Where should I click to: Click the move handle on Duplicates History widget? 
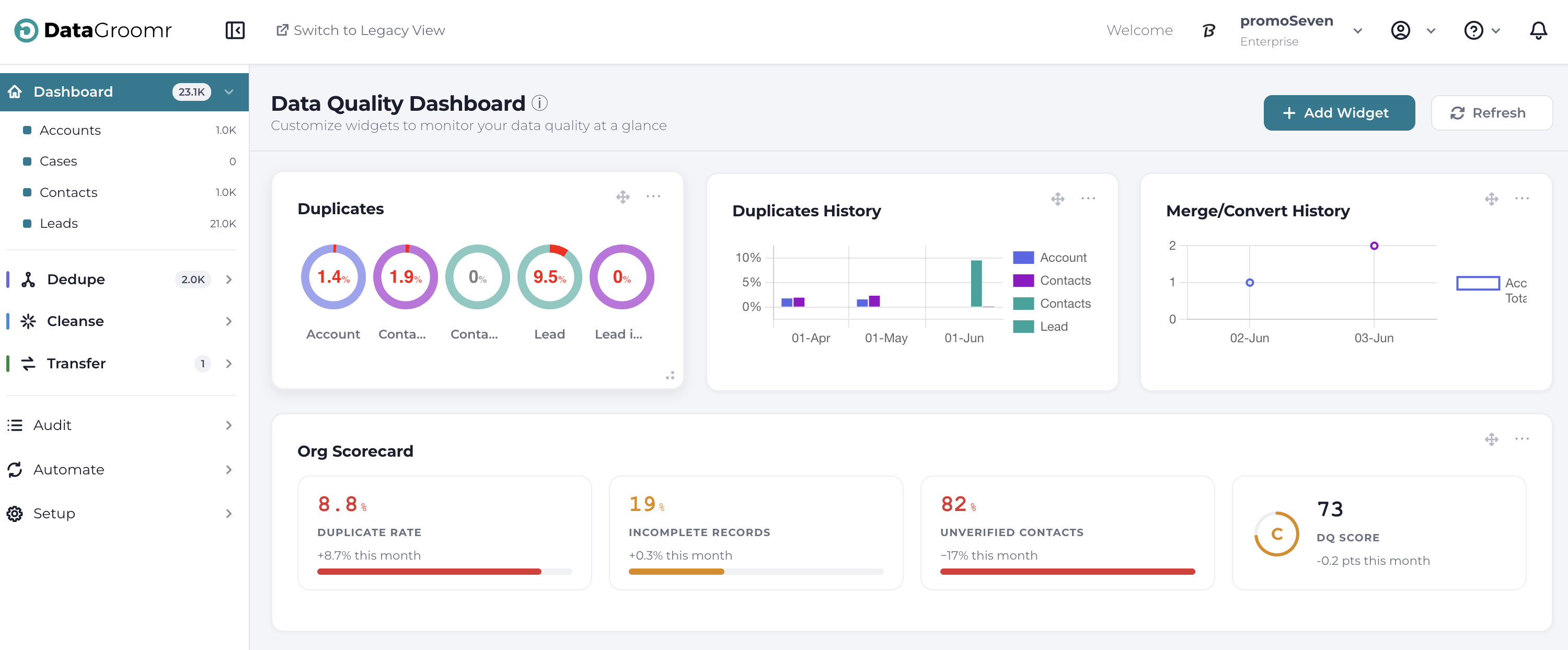tap(1058, 199)
